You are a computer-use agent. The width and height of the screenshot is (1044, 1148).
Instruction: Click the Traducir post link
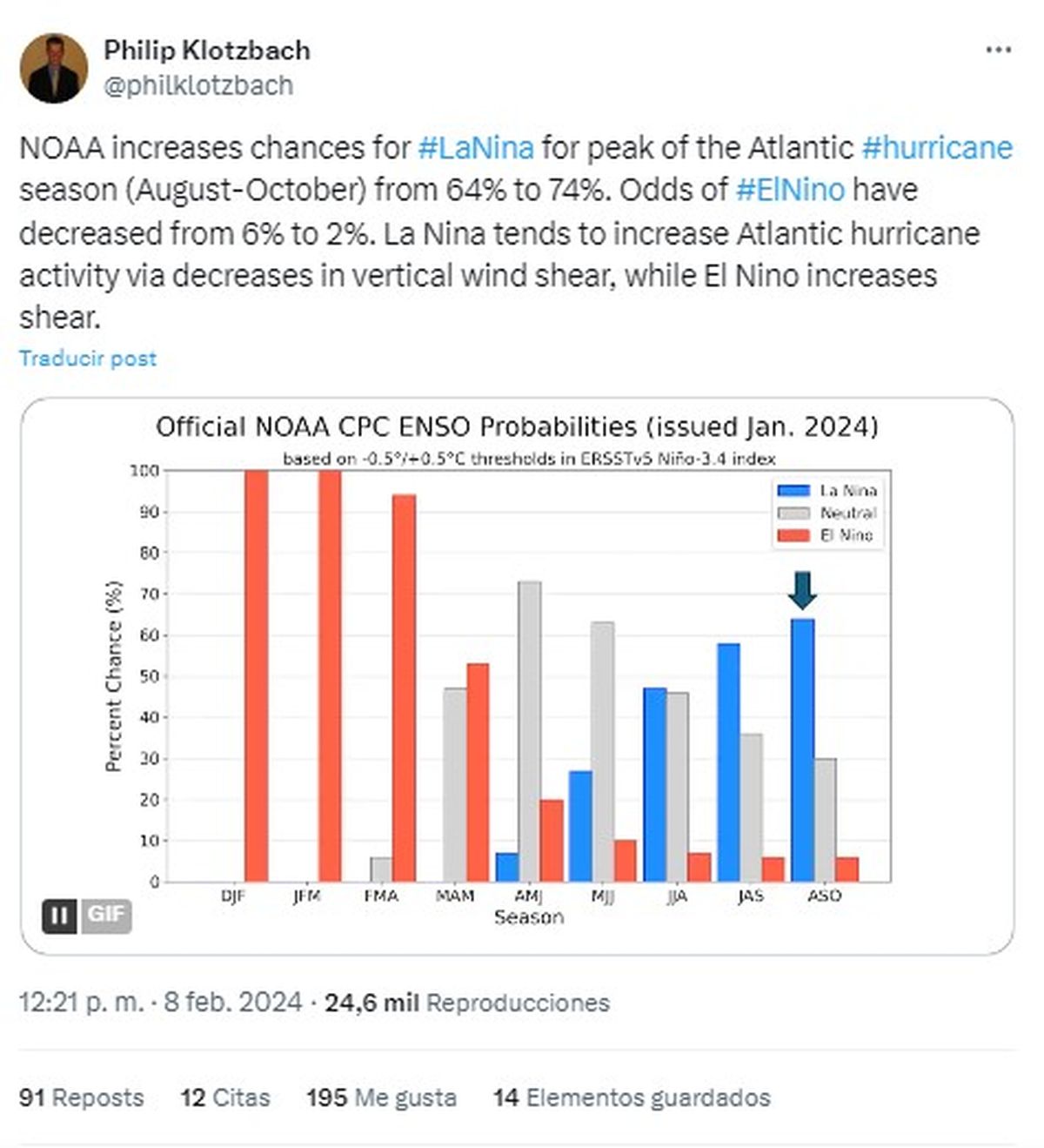coord(88,358)
